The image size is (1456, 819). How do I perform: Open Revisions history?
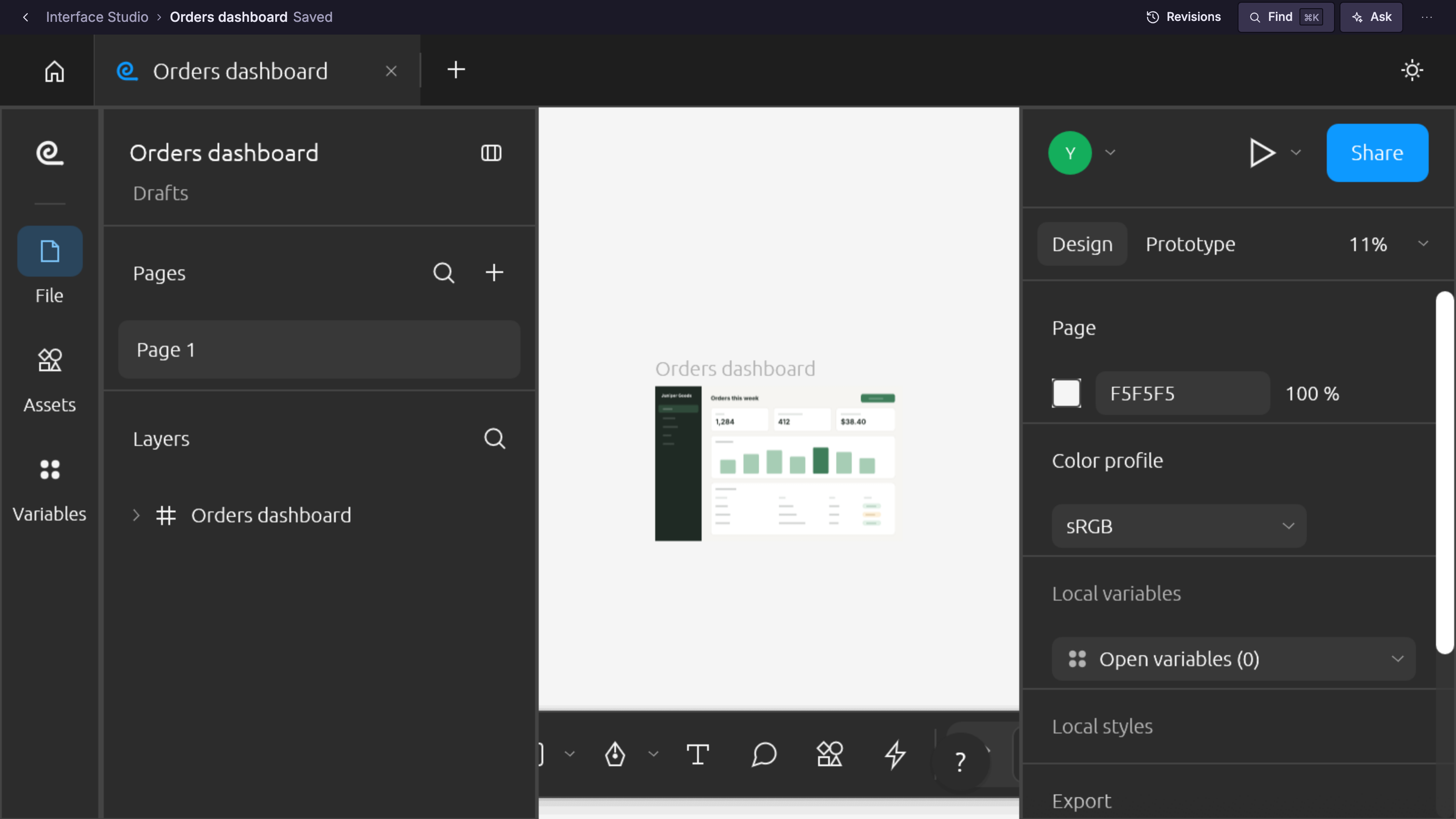click(1183, 17)
